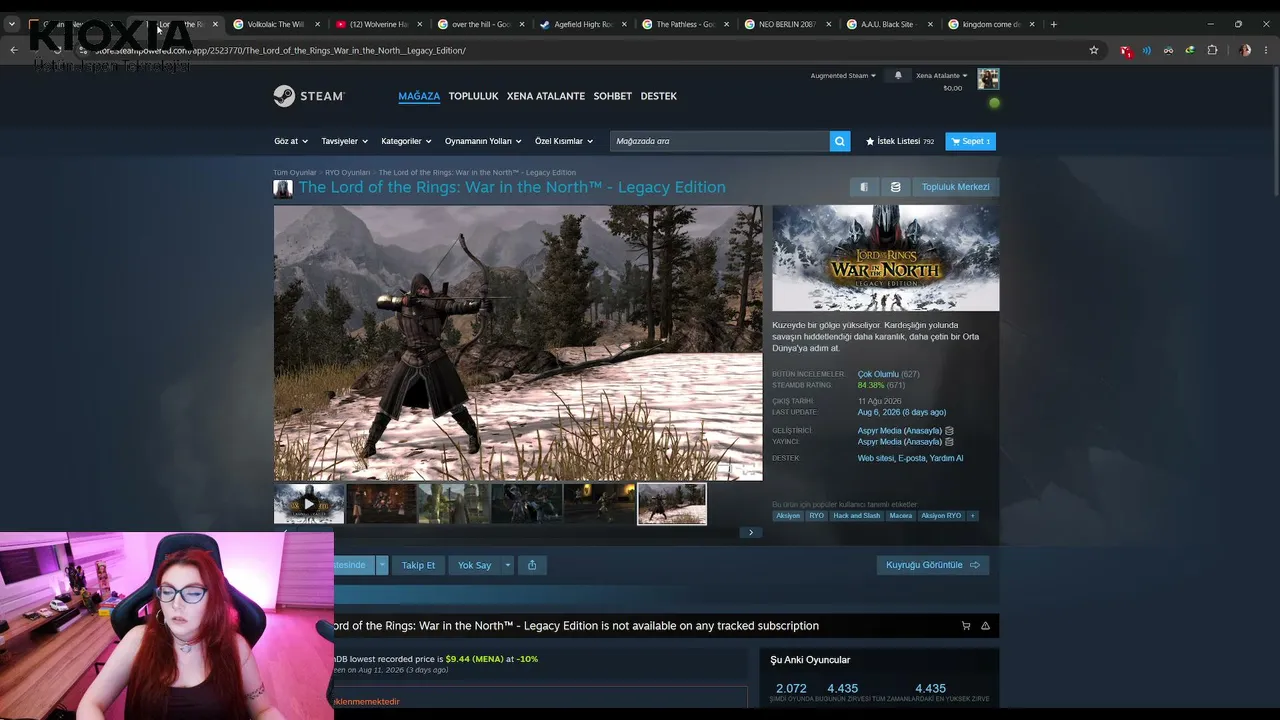
Task: Click the shopping cart icon in the subscription bar
Action: [x=966, y=626]
